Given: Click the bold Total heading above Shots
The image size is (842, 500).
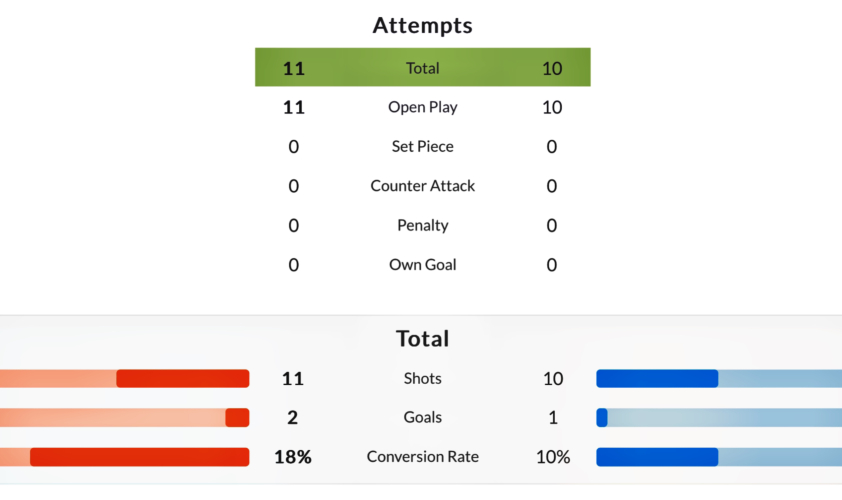Looking at the screenshot, I should pos(422,338).
